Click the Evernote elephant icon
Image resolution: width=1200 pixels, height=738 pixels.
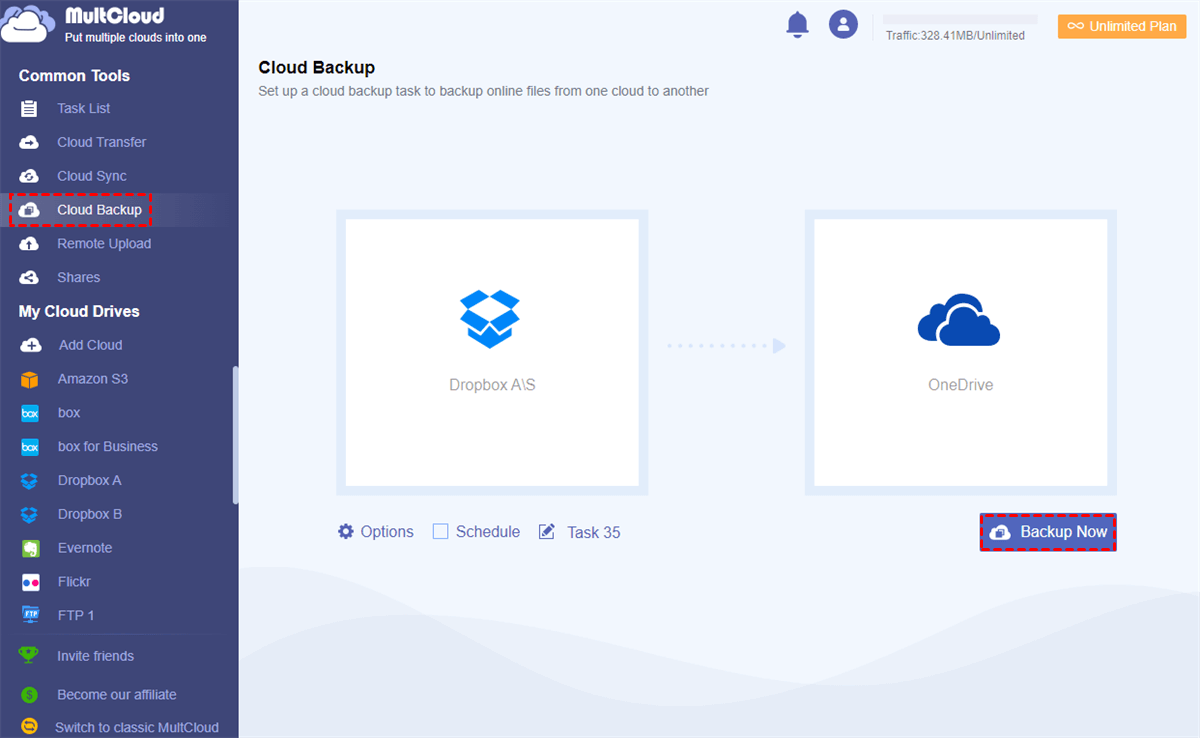[30, 548]
